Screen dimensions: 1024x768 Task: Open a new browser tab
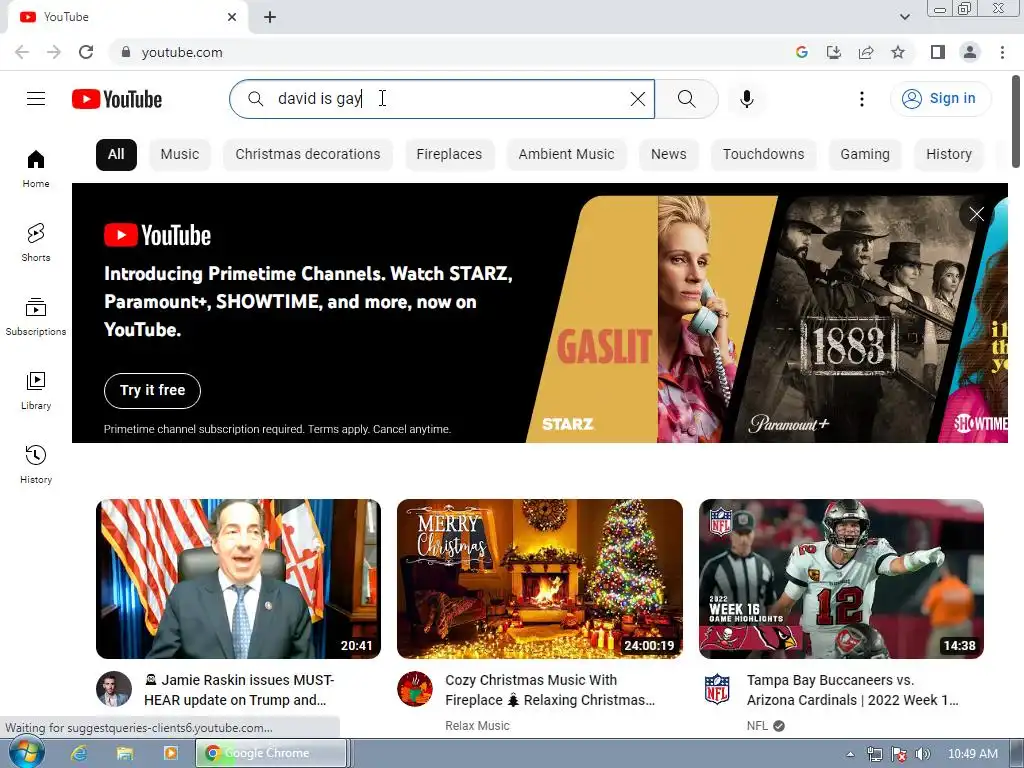pyautogui.click(x=270, y=17)
